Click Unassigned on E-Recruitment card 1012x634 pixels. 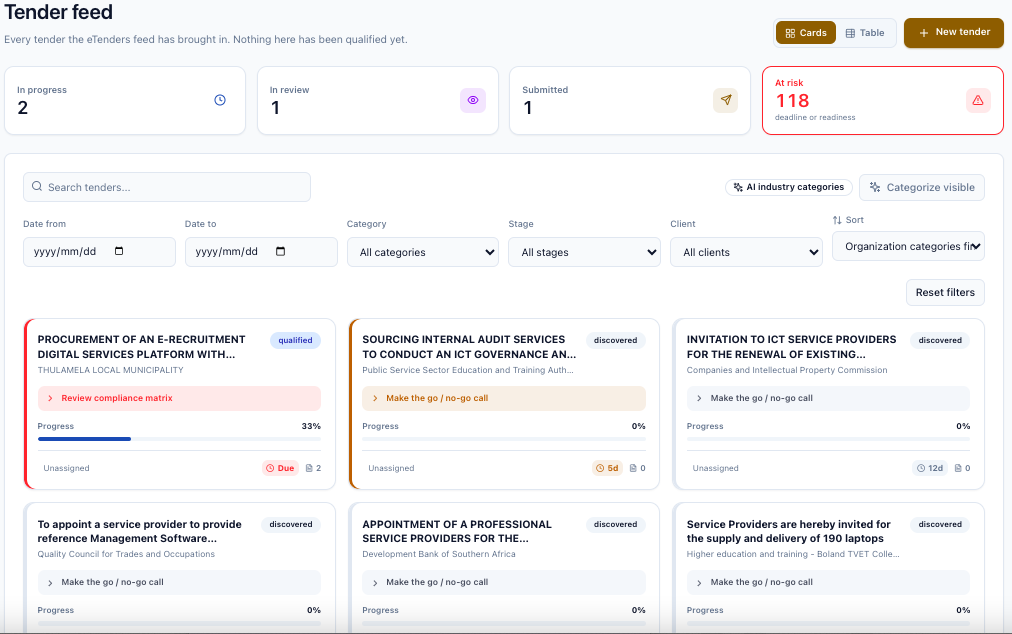[x=66, y=468]
